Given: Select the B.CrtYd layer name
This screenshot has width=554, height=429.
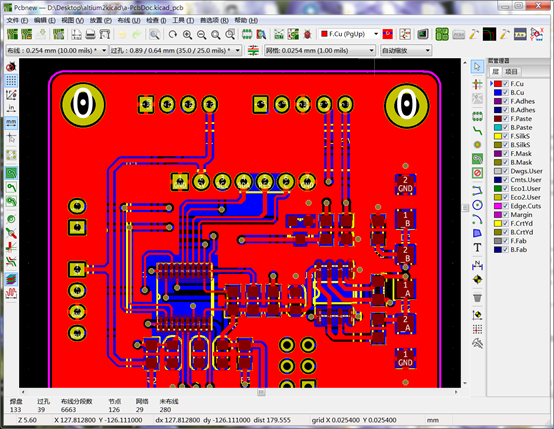Looking at the screenshot, I should point(522,232).
